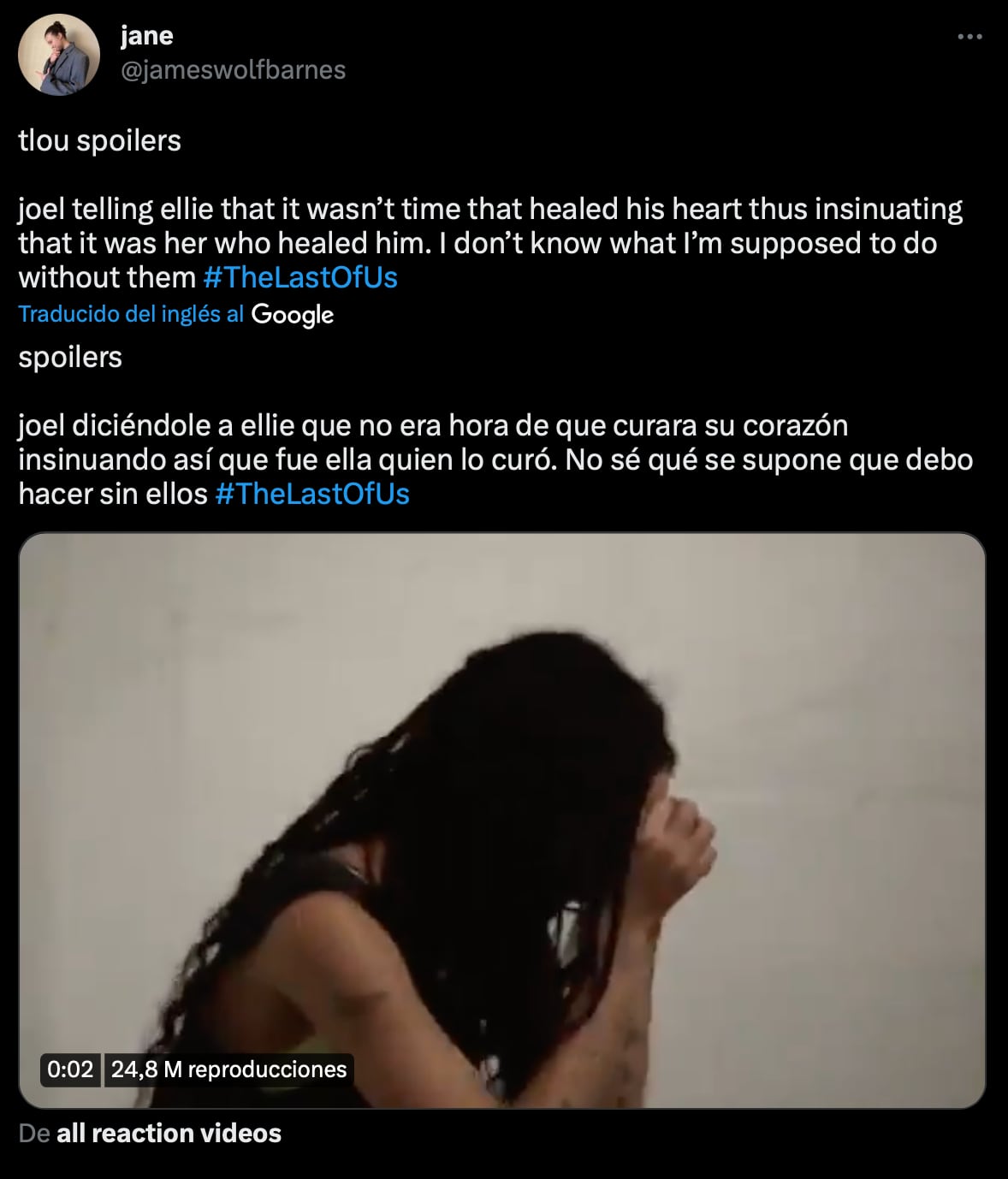Click the 'tlou spoilers' line of the tweet
Image resolution: width=1008 pixels, height=1179 pixels.
[x=100, y=140]
